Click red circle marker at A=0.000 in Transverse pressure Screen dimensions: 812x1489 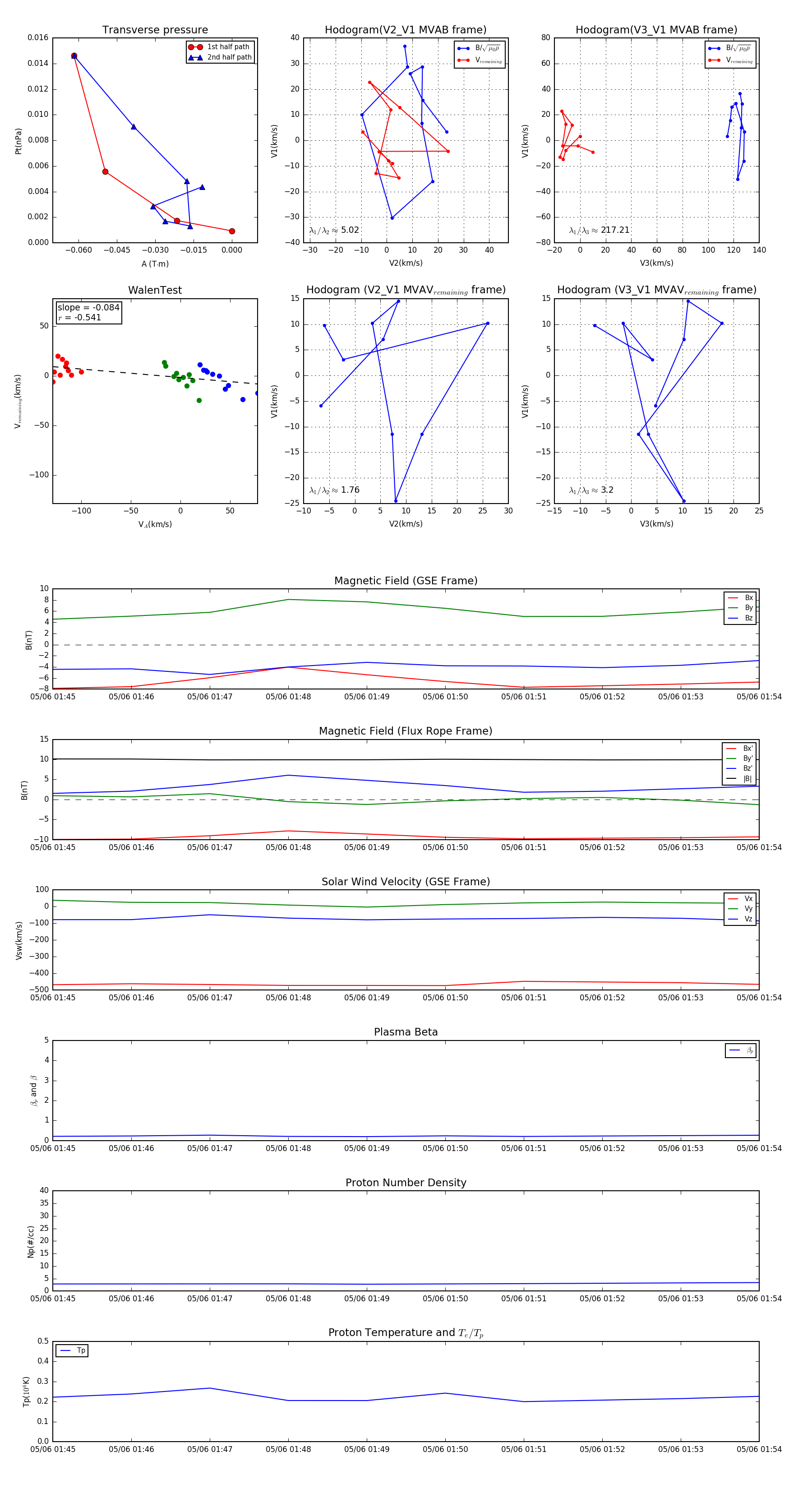point(232,231)
